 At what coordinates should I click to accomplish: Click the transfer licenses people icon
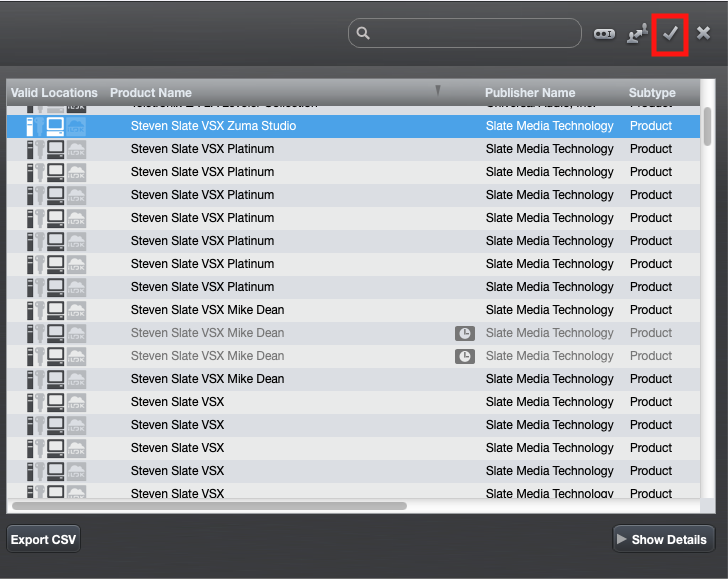click(637, 34)
